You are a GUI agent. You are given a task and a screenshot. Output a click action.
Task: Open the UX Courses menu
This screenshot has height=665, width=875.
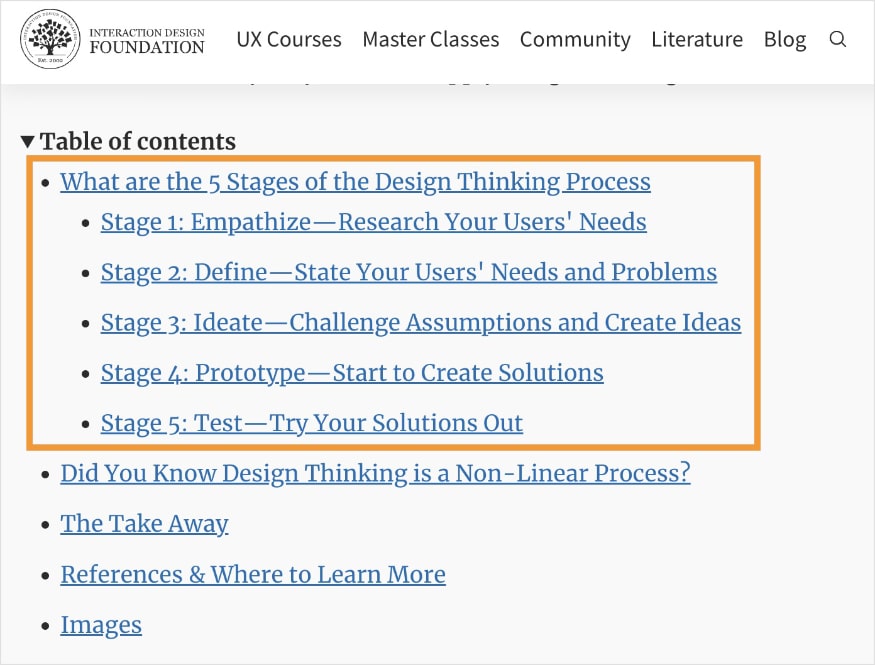(289, 40)
